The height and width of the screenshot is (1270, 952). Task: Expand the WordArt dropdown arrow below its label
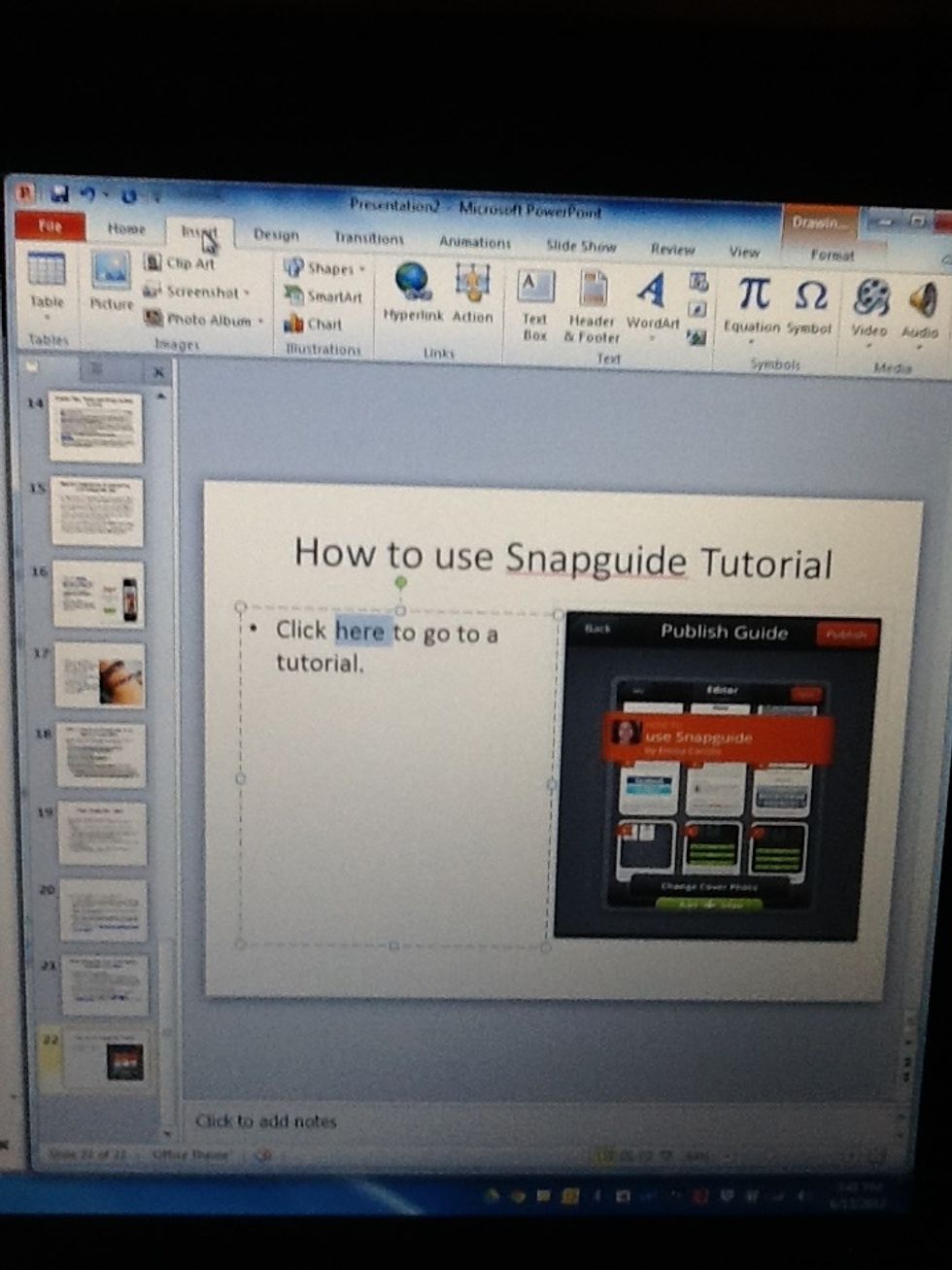click(x=652, y=339)
